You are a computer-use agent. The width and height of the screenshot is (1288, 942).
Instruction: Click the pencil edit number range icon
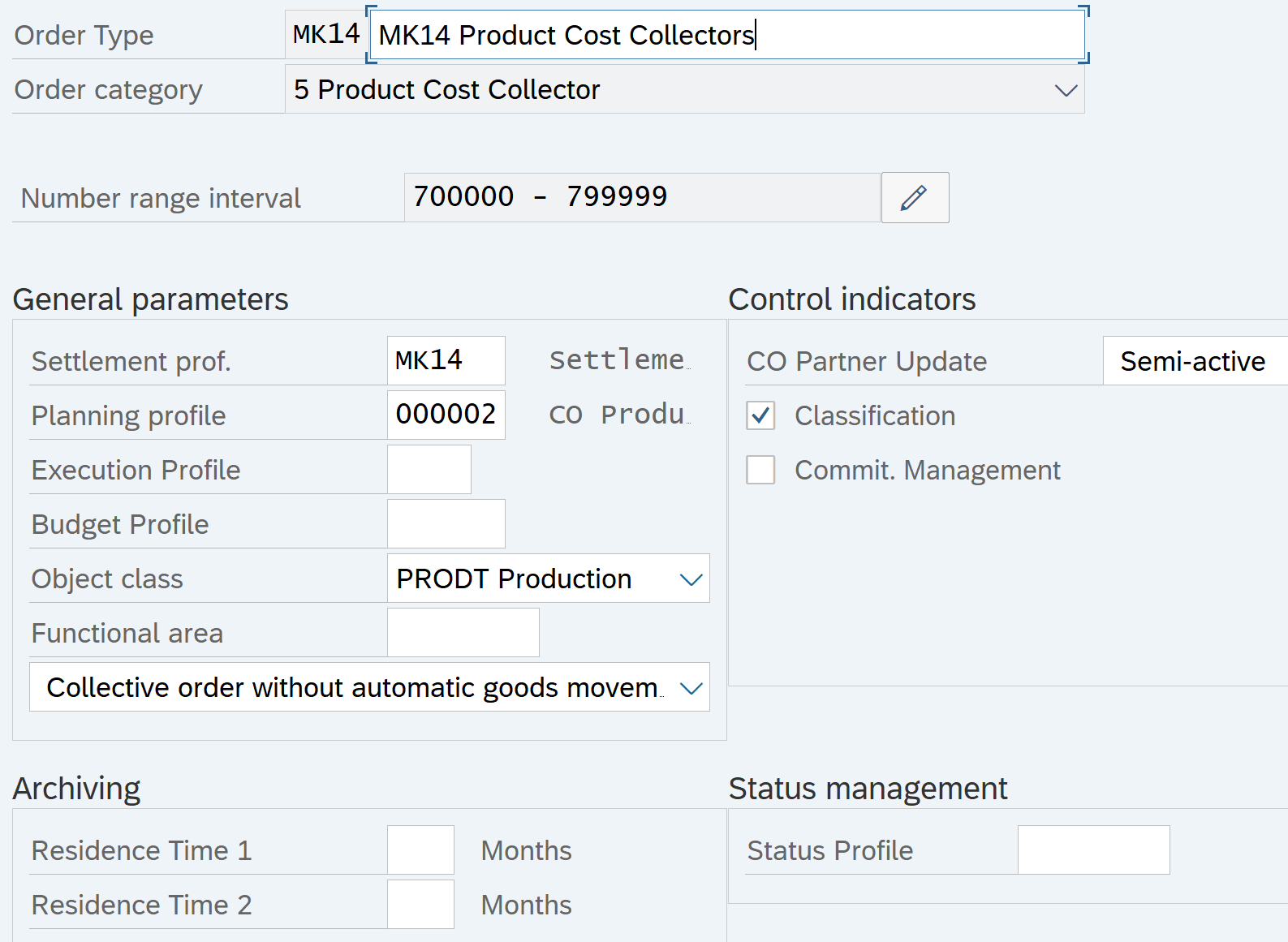914,197
